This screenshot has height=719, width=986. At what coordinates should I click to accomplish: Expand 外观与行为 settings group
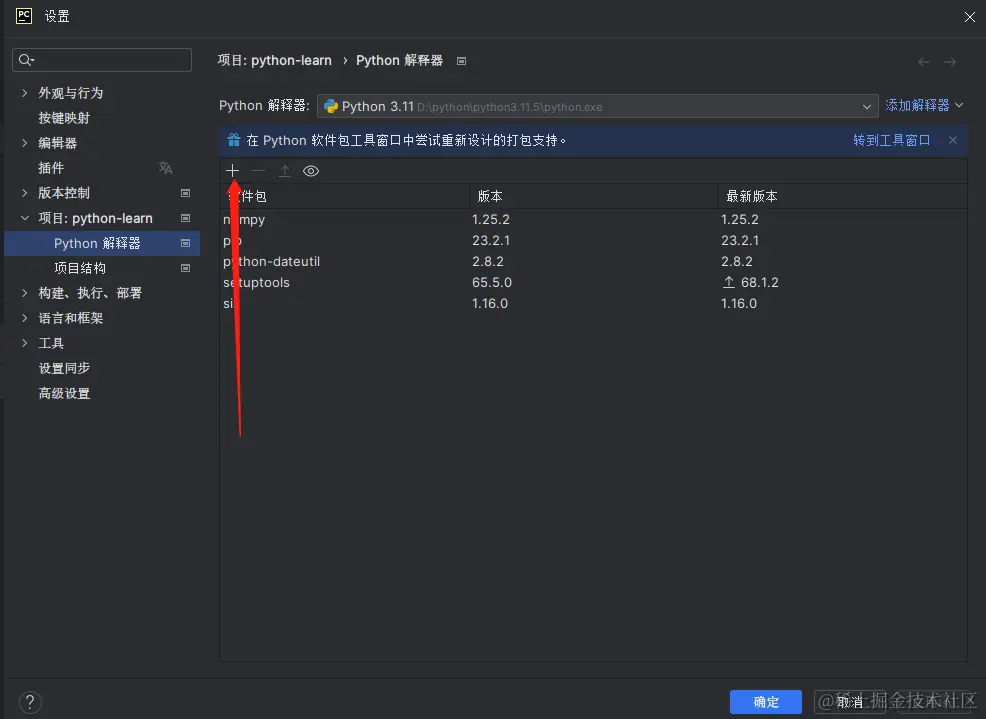(25, 93)
